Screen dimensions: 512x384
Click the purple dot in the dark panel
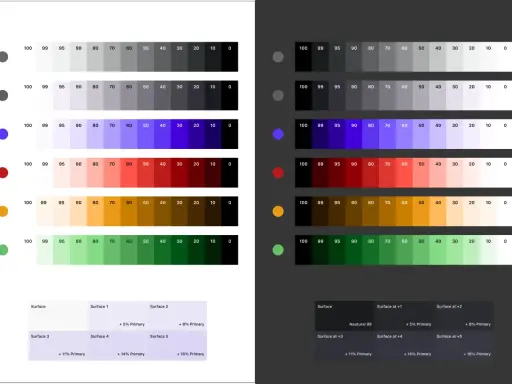278,134
